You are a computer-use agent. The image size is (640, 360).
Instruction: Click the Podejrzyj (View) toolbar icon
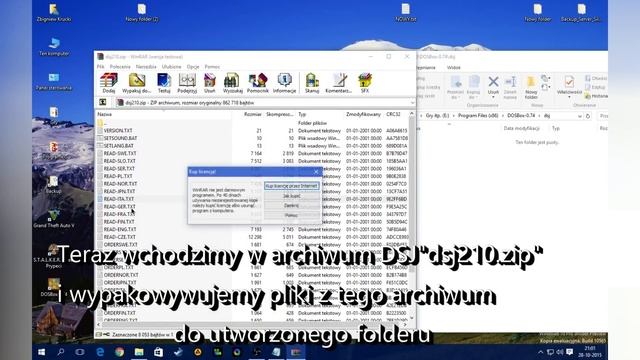click(187, 83)
